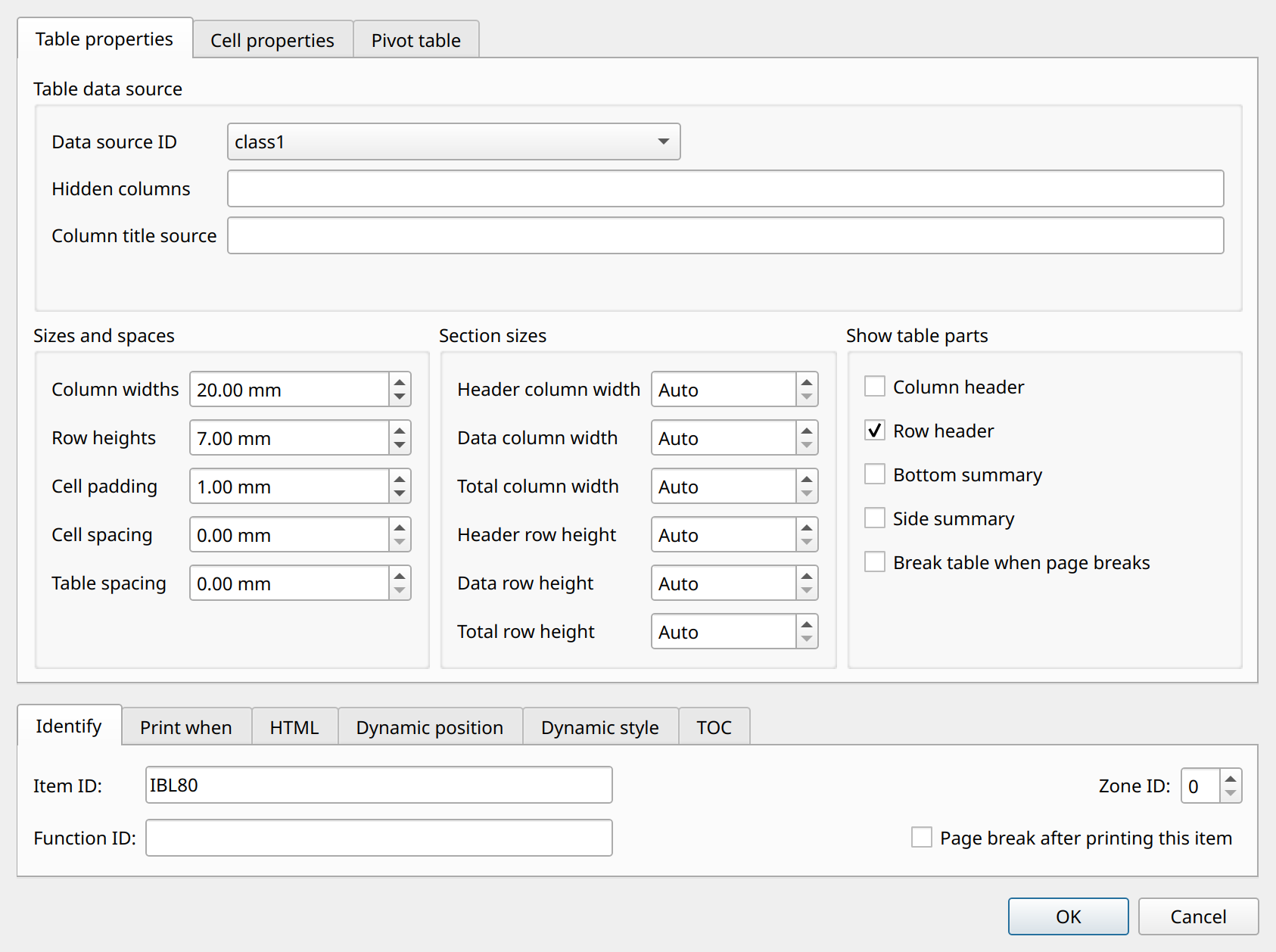Focus the Column title source field
The height and width of the screenshot is (952, 1276).
pos(726,235)
